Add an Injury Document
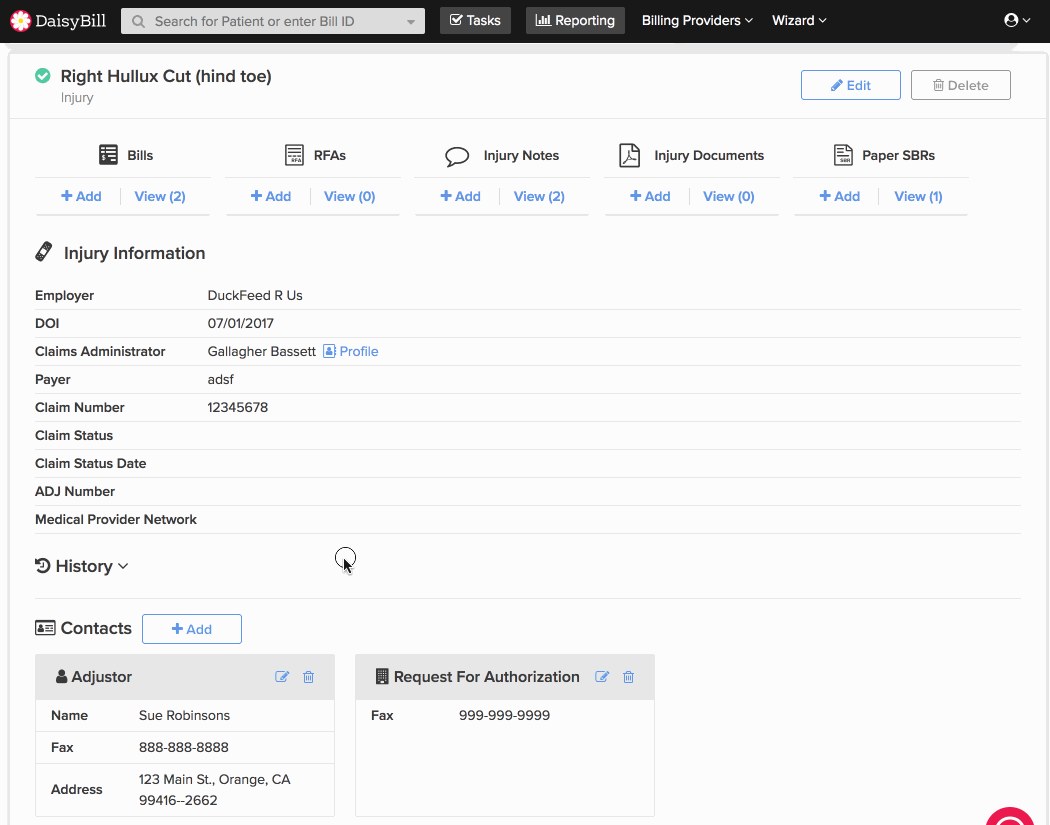The height and width of the screenshot is (825, 1050). click(650, 196)
